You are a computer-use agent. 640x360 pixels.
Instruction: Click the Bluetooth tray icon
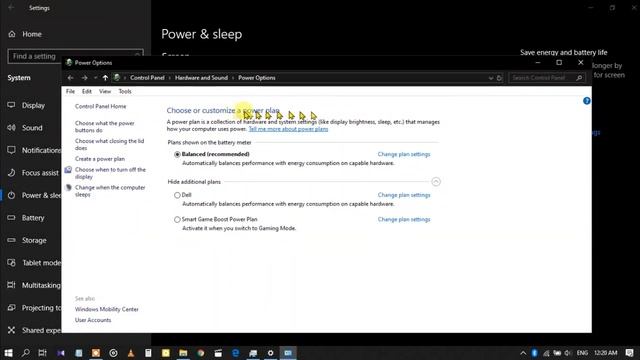coord(534,353)
